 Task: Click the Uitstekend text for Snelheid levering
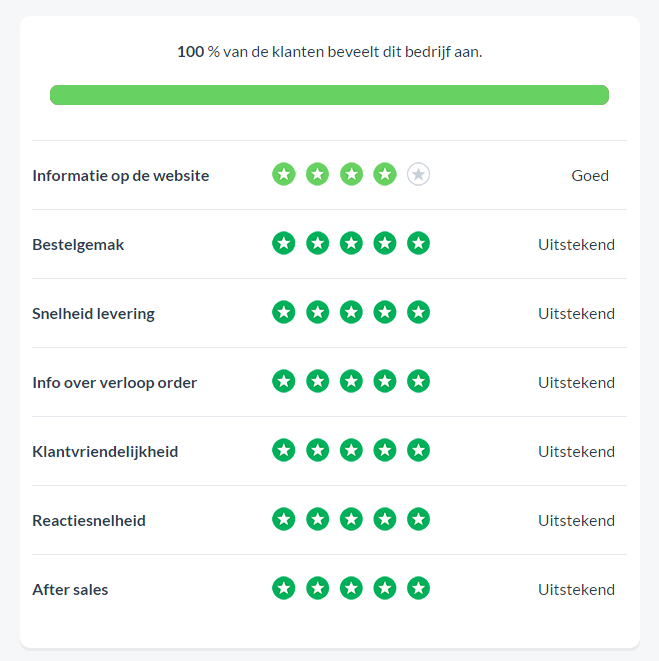point(576,314)
